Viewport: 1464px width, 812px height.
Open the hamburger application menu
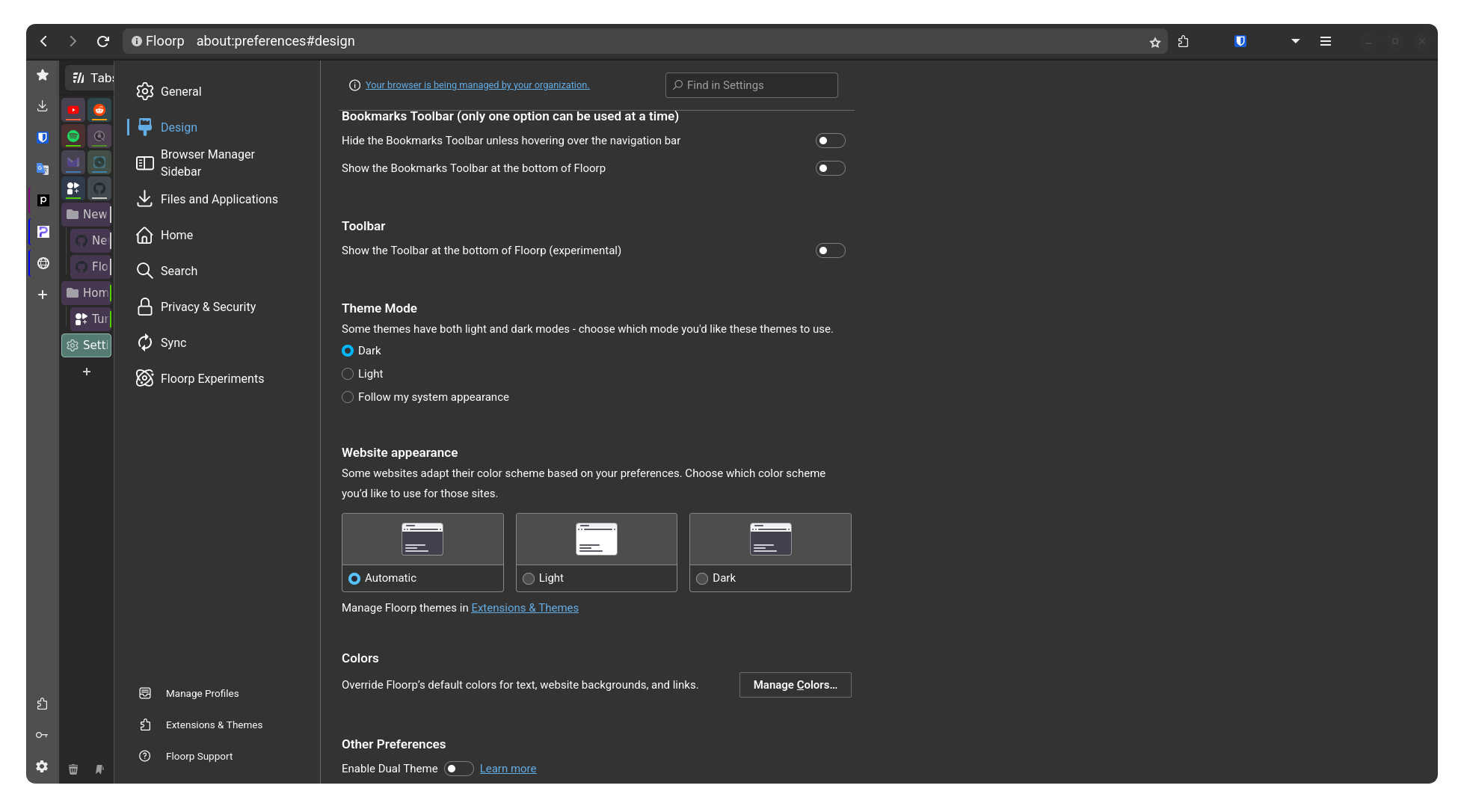point(1326,41)
